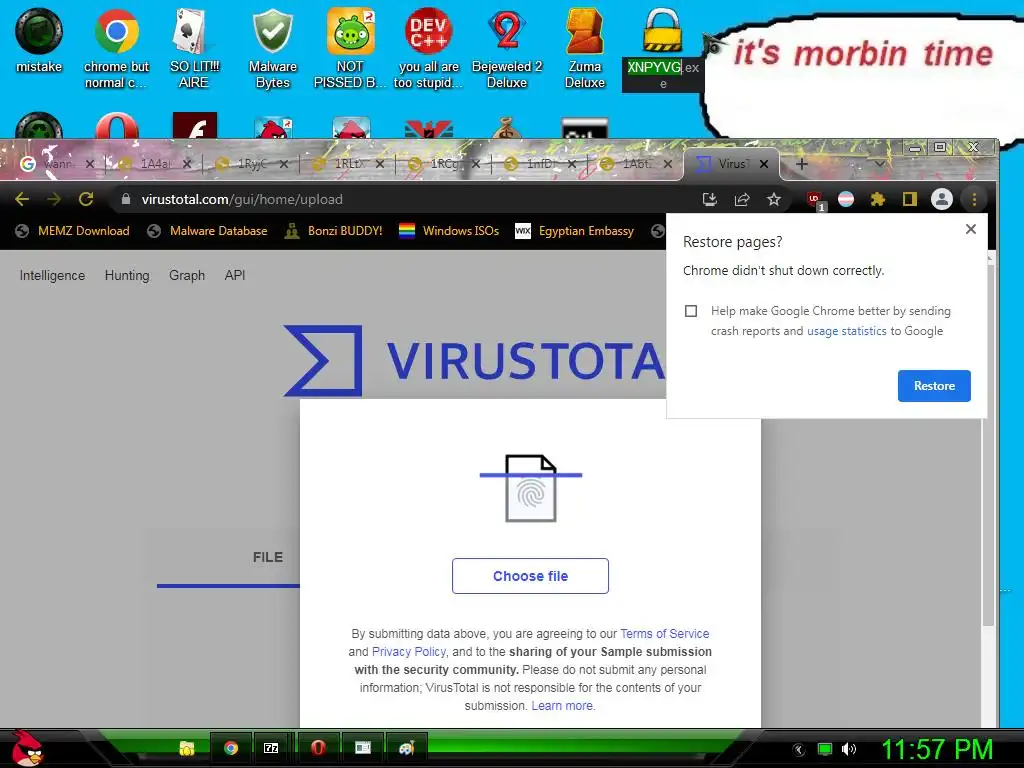The image size is (1024, 768).
Task: Click the Chrome taskbar icon
Action: pos(231,748)
